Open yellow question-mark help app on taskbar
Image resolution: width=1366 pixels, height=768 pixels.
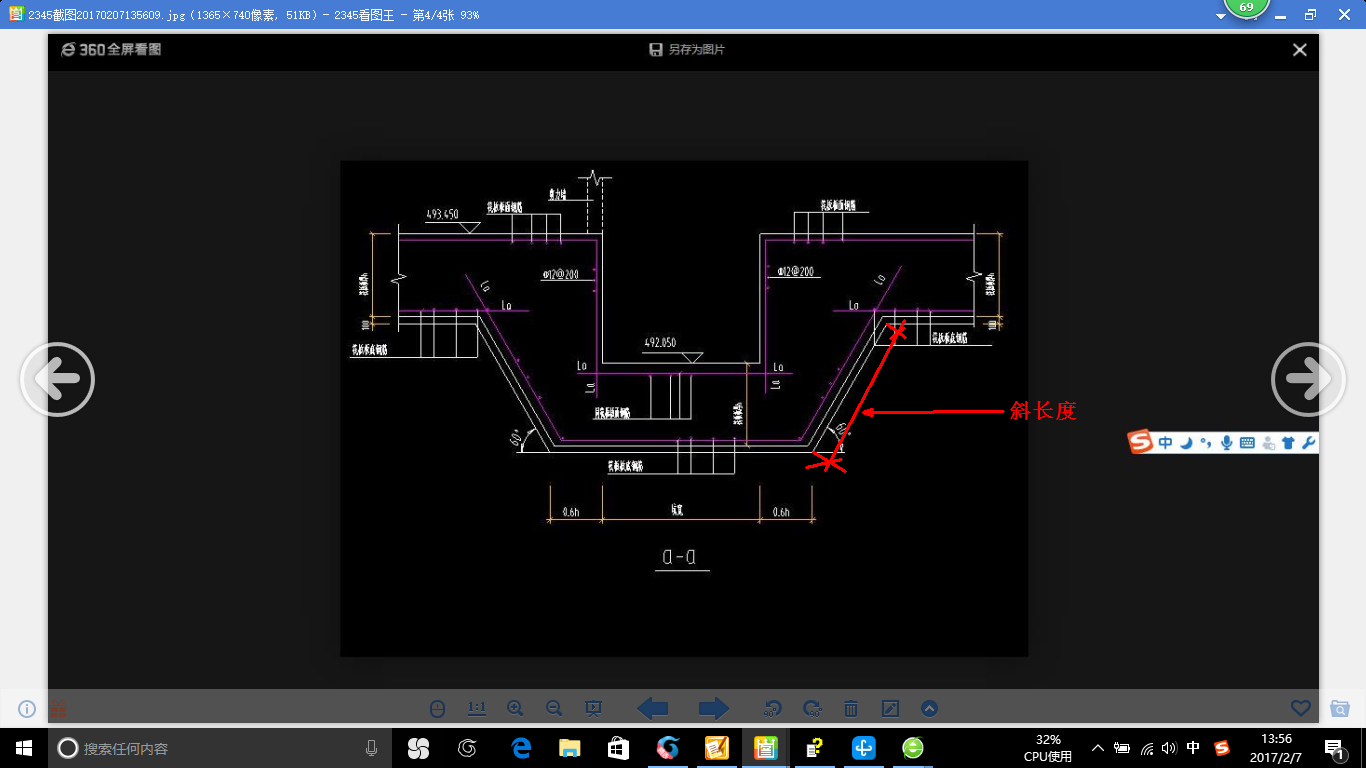pos(815,748)
